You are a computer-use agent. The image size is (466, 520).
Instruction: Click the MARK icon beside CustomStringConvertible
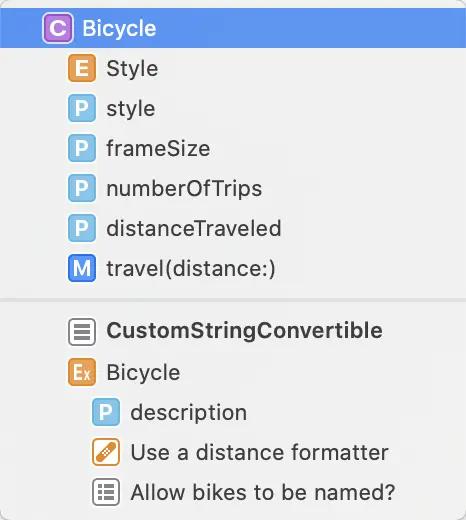[82, 332]
